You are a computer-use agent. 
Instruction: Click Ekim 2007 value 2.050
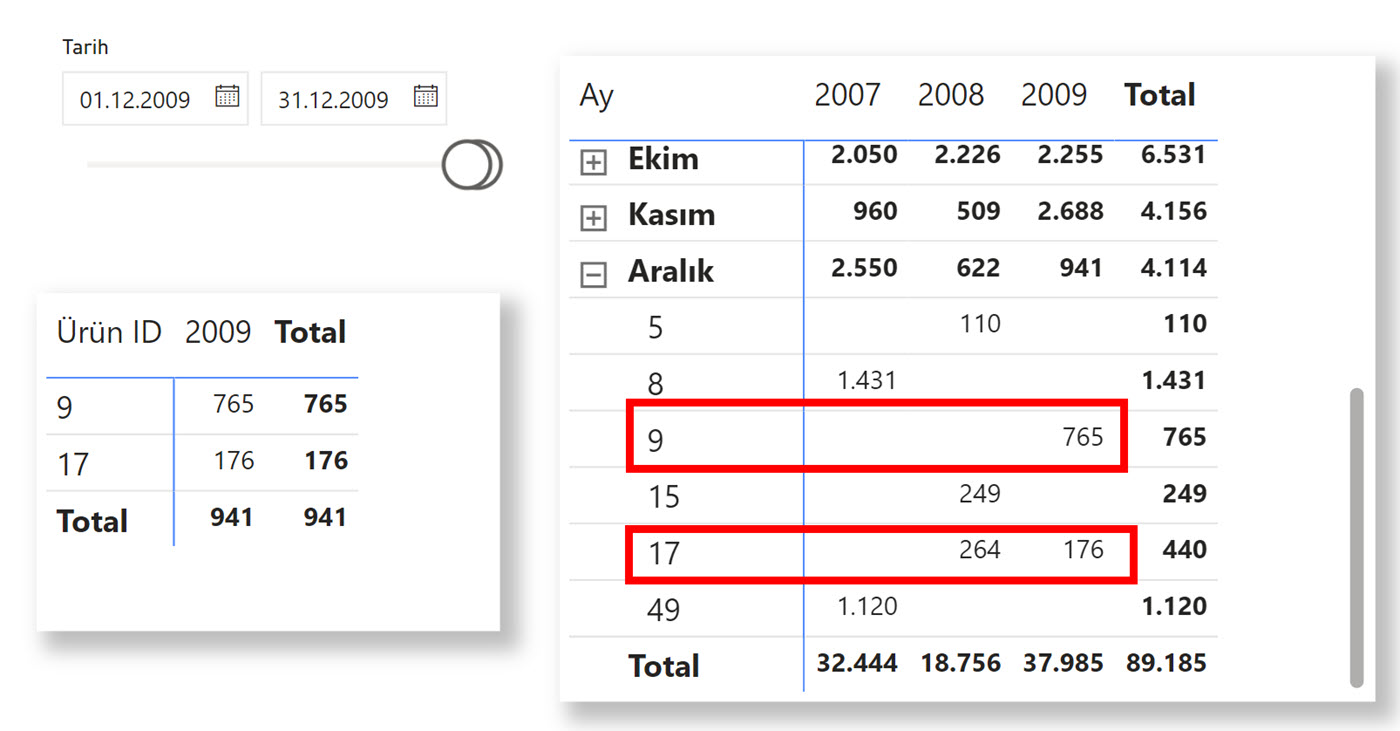point(864,155)
